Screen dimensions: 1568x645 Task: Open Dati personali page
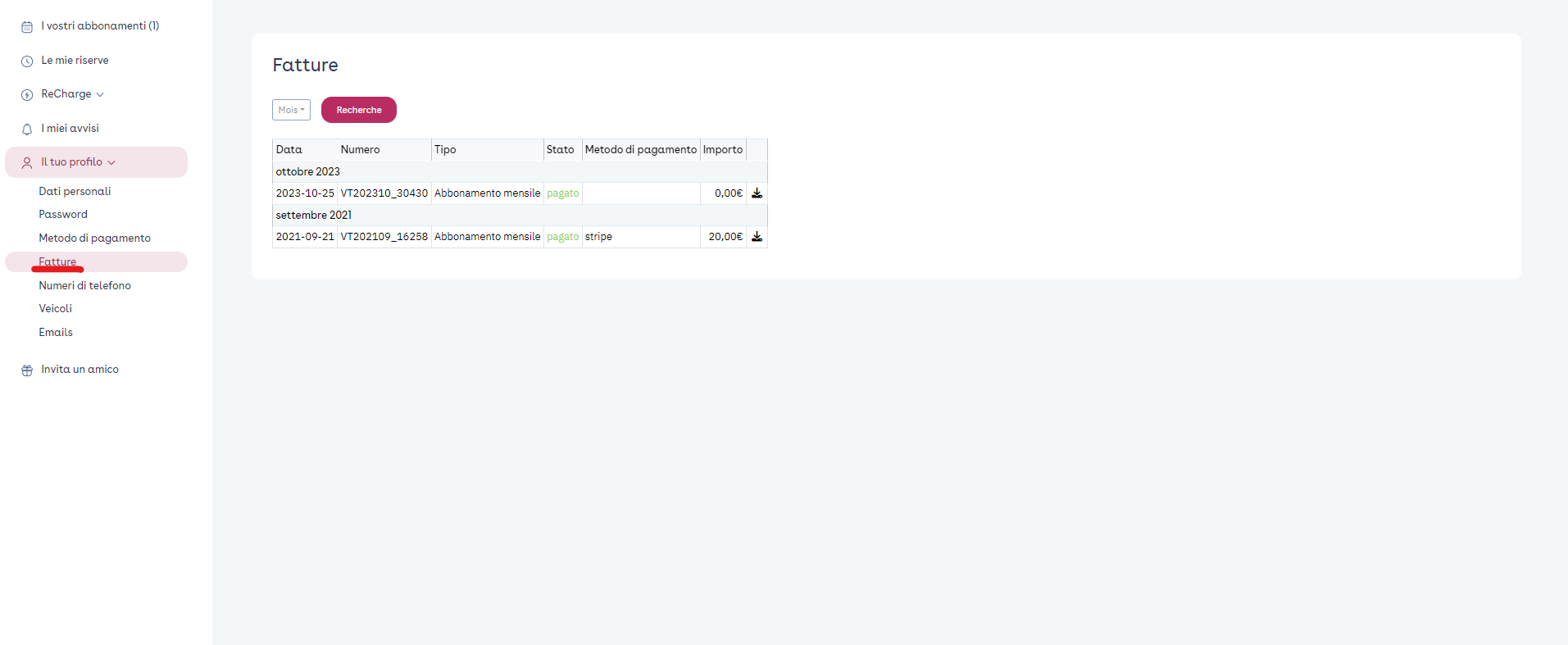[x=75, y=191]
